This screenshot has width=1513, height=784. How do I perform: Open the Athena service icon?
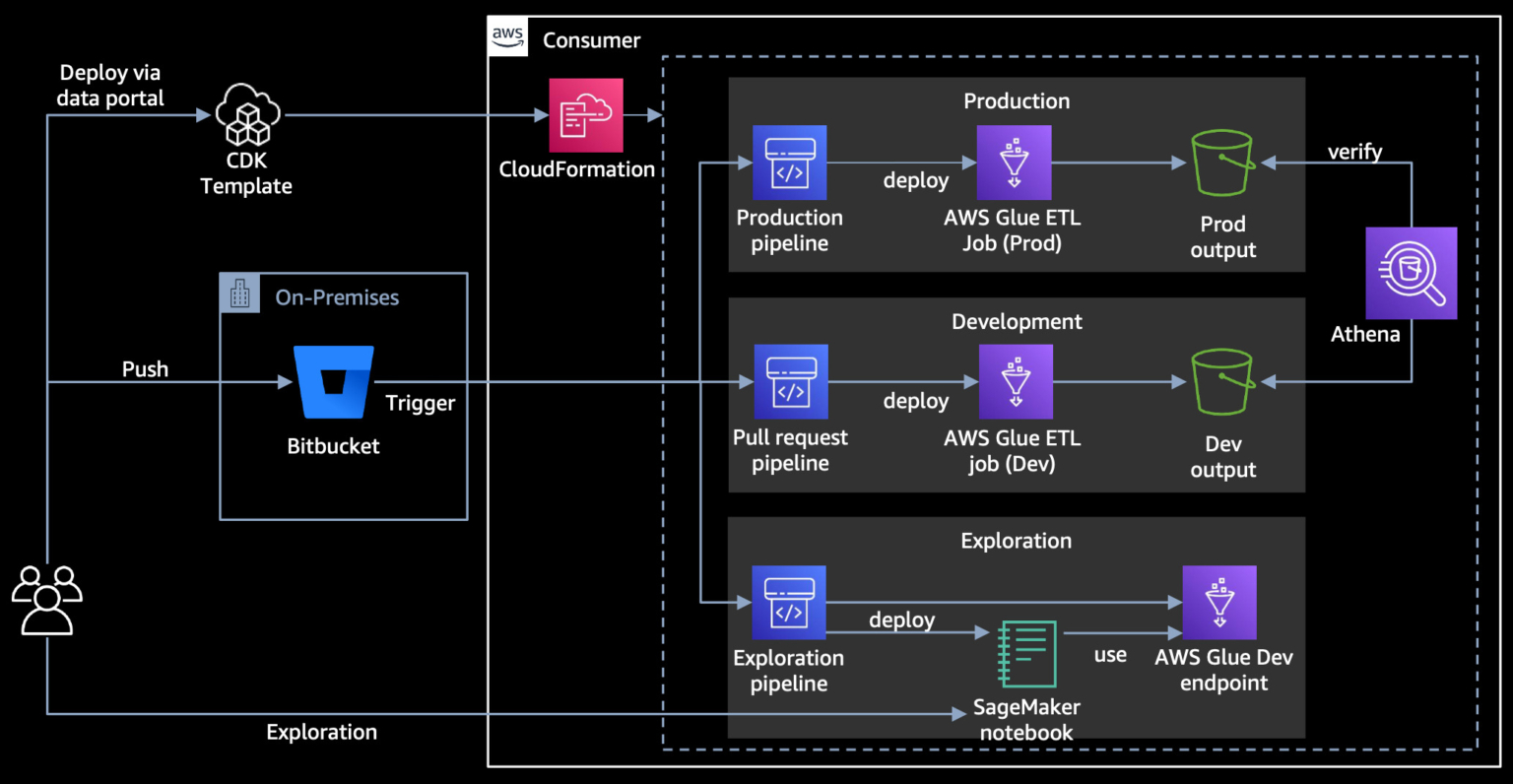(1411, 273)
